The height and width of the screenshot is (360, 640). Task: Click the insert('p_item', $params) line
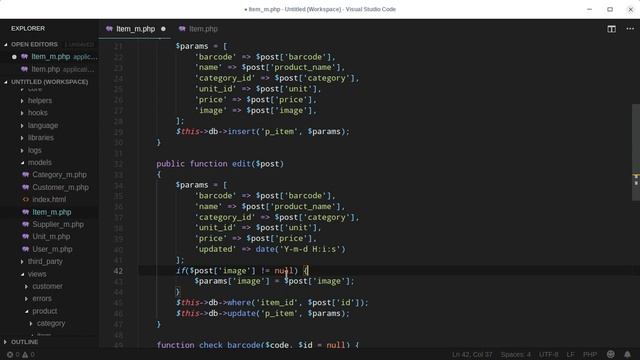[262, 132]
